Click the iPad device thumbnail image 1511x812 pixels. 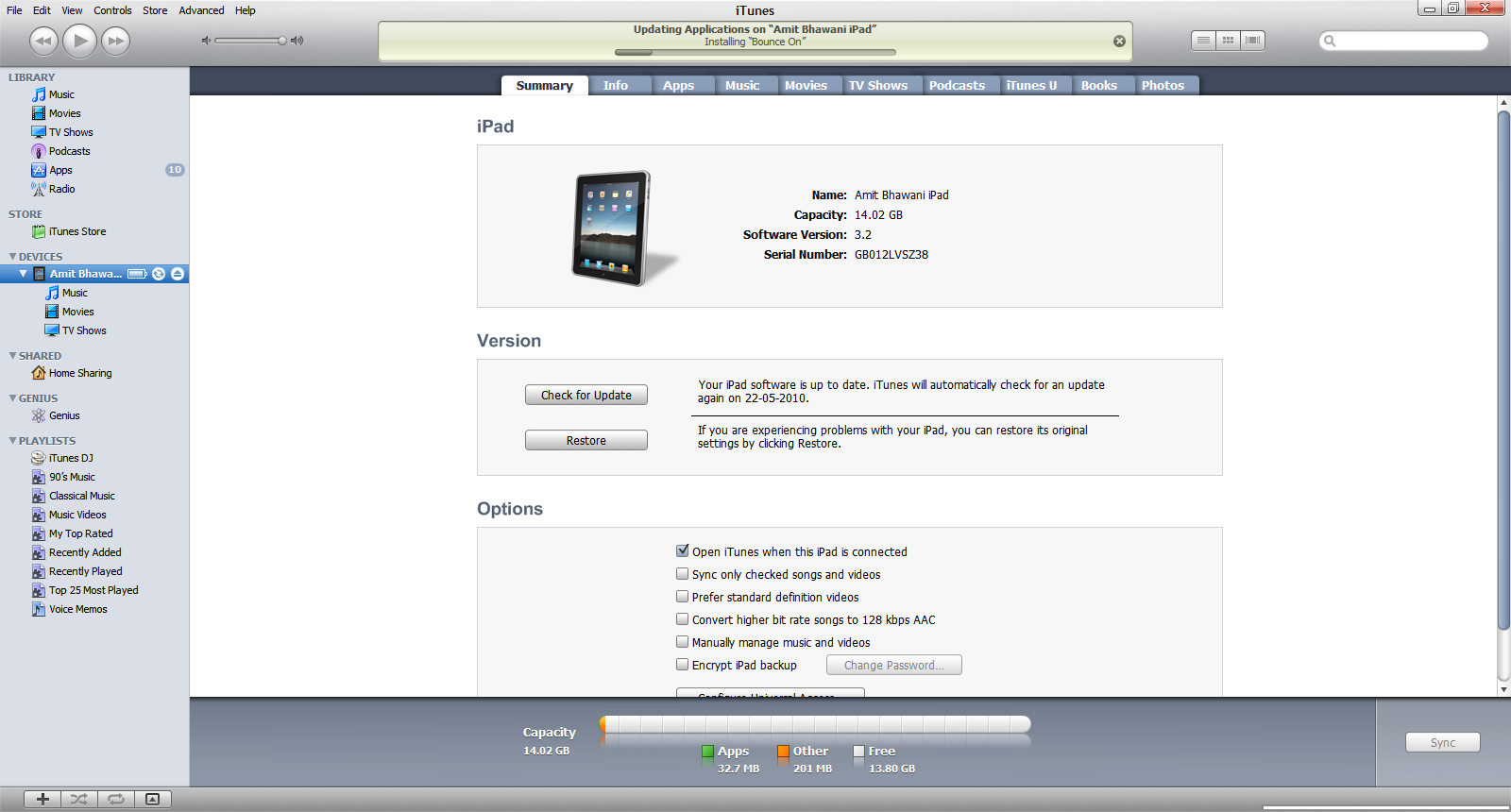[623, 228]
